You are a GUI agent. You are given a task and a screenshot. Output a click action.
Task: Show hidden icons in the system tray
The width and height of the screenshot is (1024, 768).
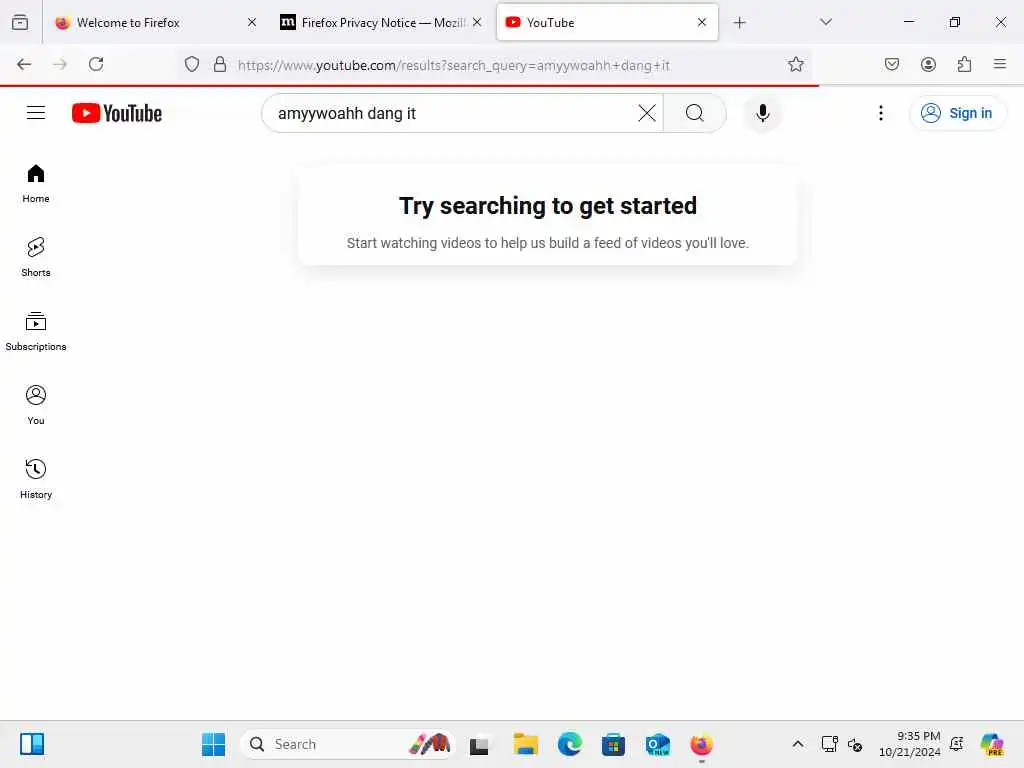pyautogui.click(x=797, y=744)
